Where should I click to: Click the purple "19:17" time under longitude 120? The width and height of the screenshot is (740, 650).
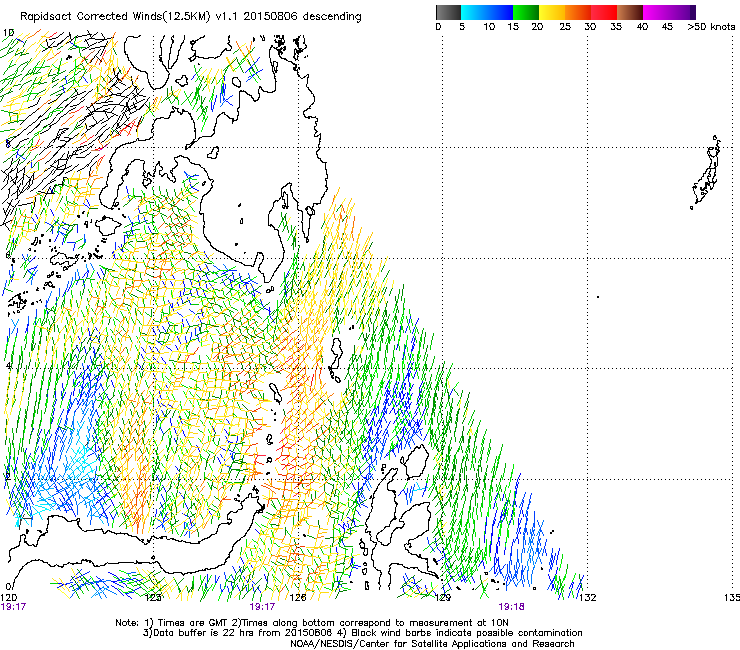(x=13, y=607)
